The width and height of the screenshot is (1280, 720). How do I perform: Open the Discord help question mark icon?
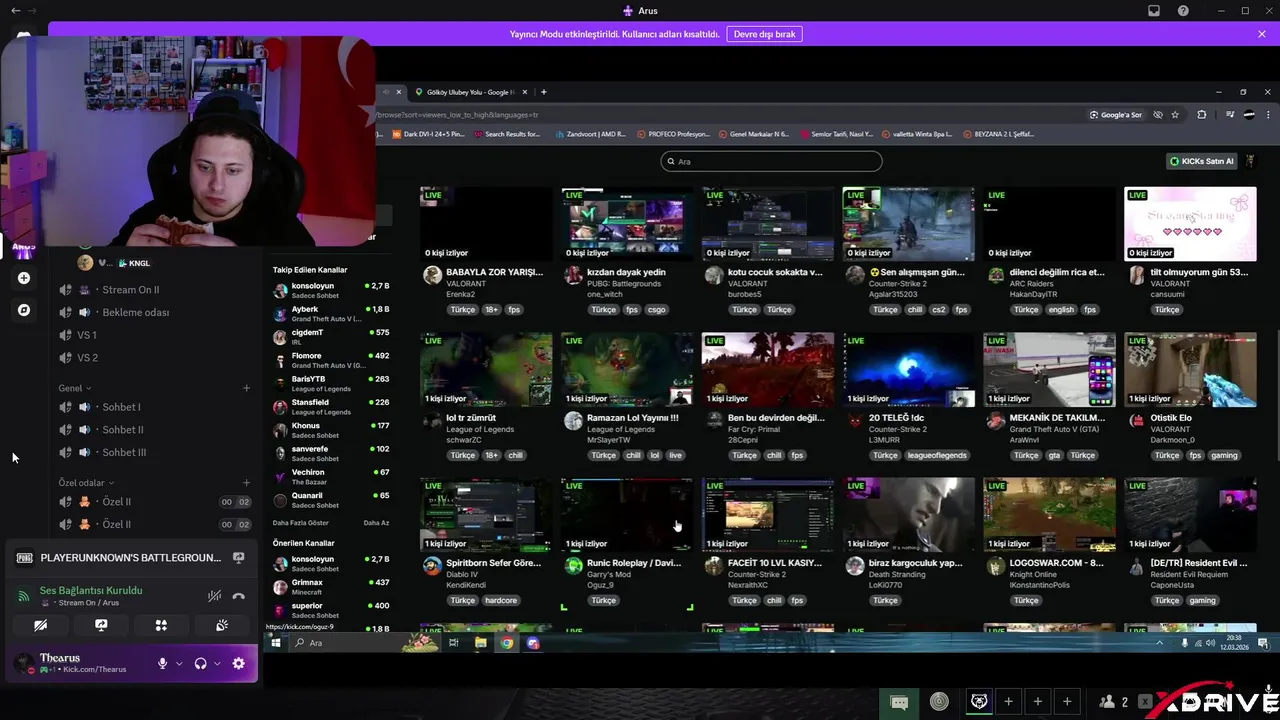[1183, 11]
